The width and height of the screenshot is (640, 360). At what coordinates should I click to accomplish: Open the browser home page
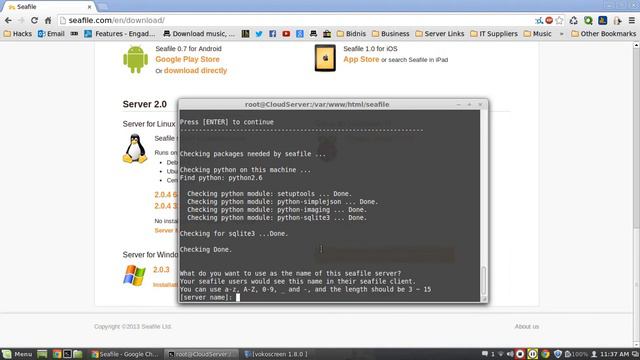(x=48, y=20)
